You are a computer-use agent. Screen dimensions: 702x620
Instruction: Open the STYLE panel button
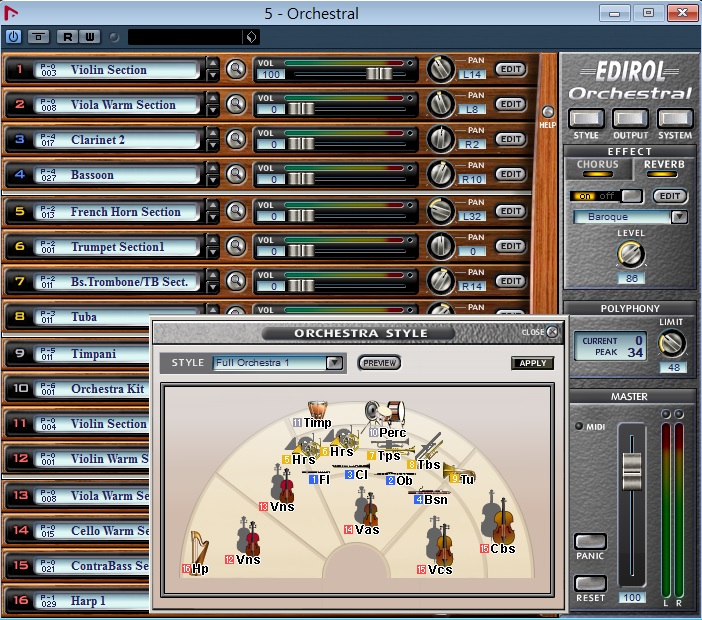(x=586, y=119)
